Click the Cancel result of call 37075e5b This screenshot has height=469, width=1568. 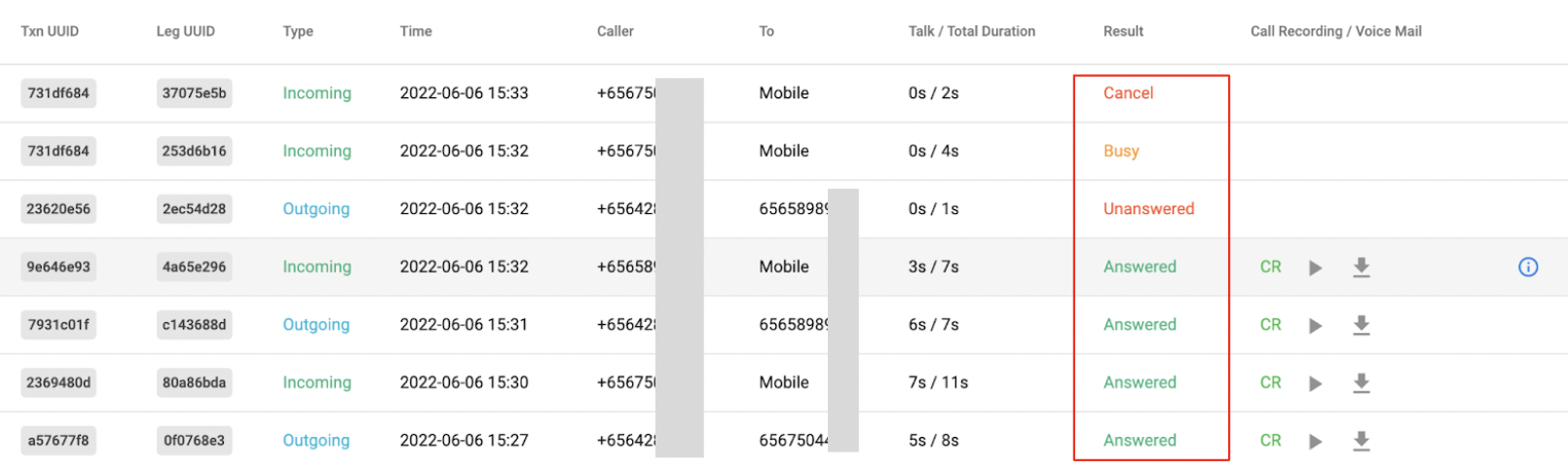pyautogui.click(x=1128, y=92)
